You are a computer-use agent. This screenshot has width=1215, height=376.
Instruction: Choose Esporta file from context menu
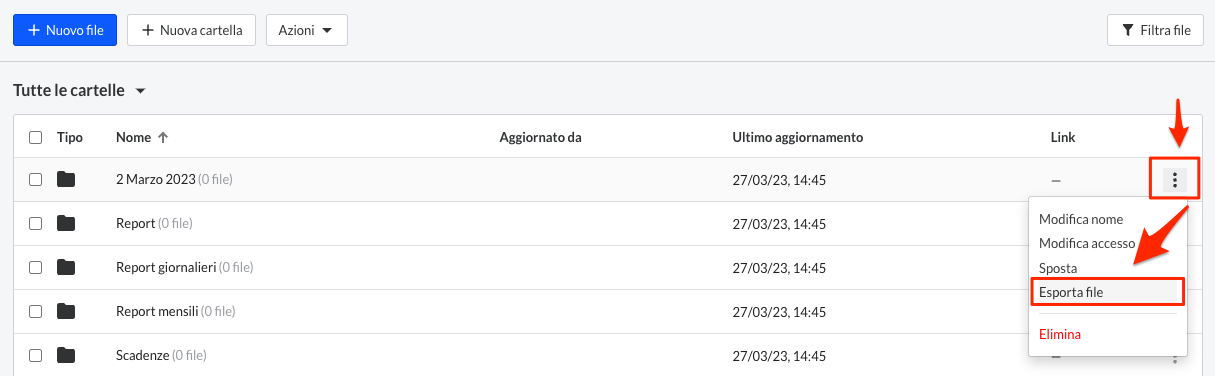(x=1106, y=291)
